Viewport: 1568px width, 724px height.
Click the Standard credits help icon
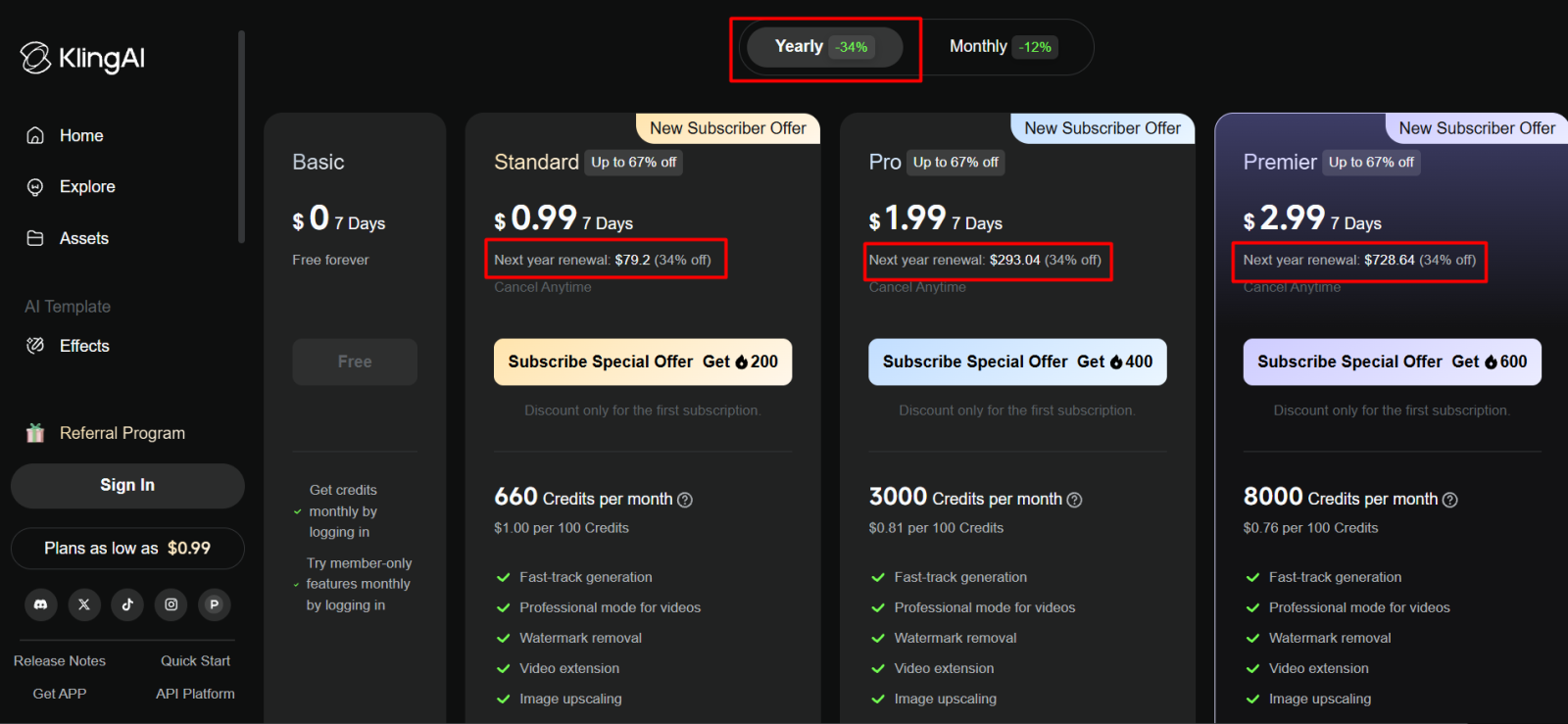(685, 500)
